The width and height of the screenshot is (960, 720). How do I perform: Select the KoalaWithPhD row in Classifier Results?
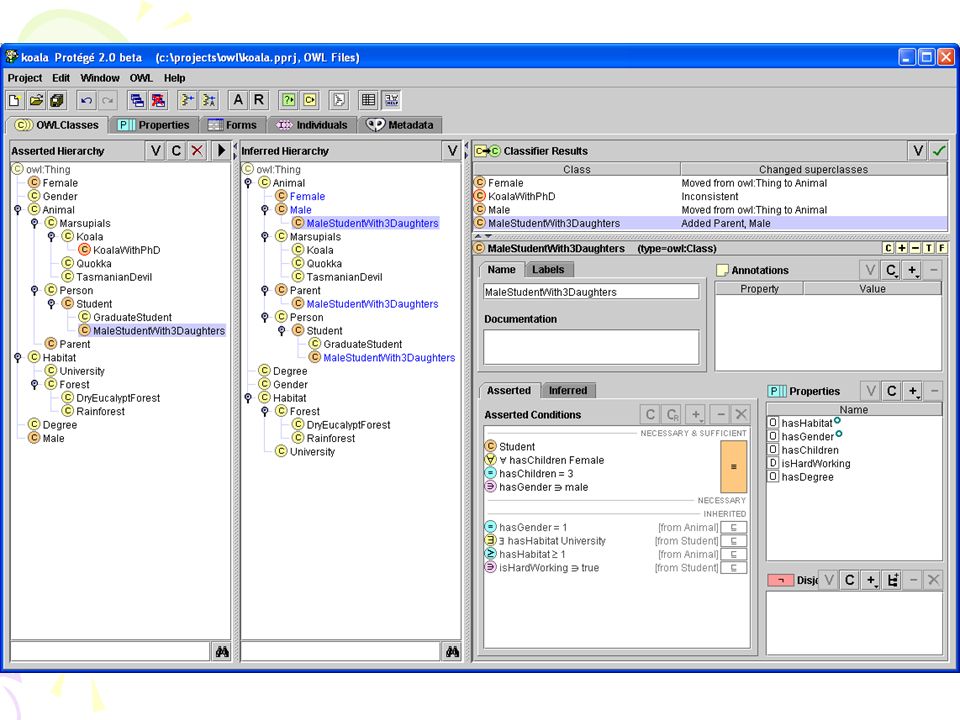click(x=710, y=197)
